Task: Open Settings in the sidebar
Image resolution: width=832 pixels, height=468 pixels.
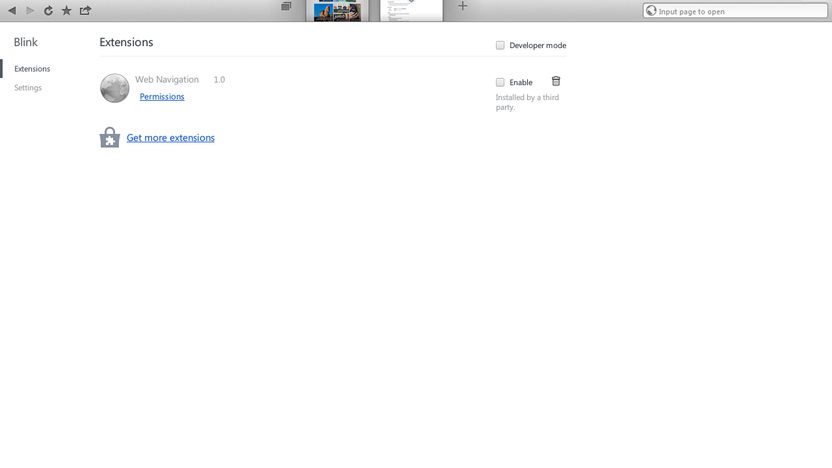Action: click(28, 88)
